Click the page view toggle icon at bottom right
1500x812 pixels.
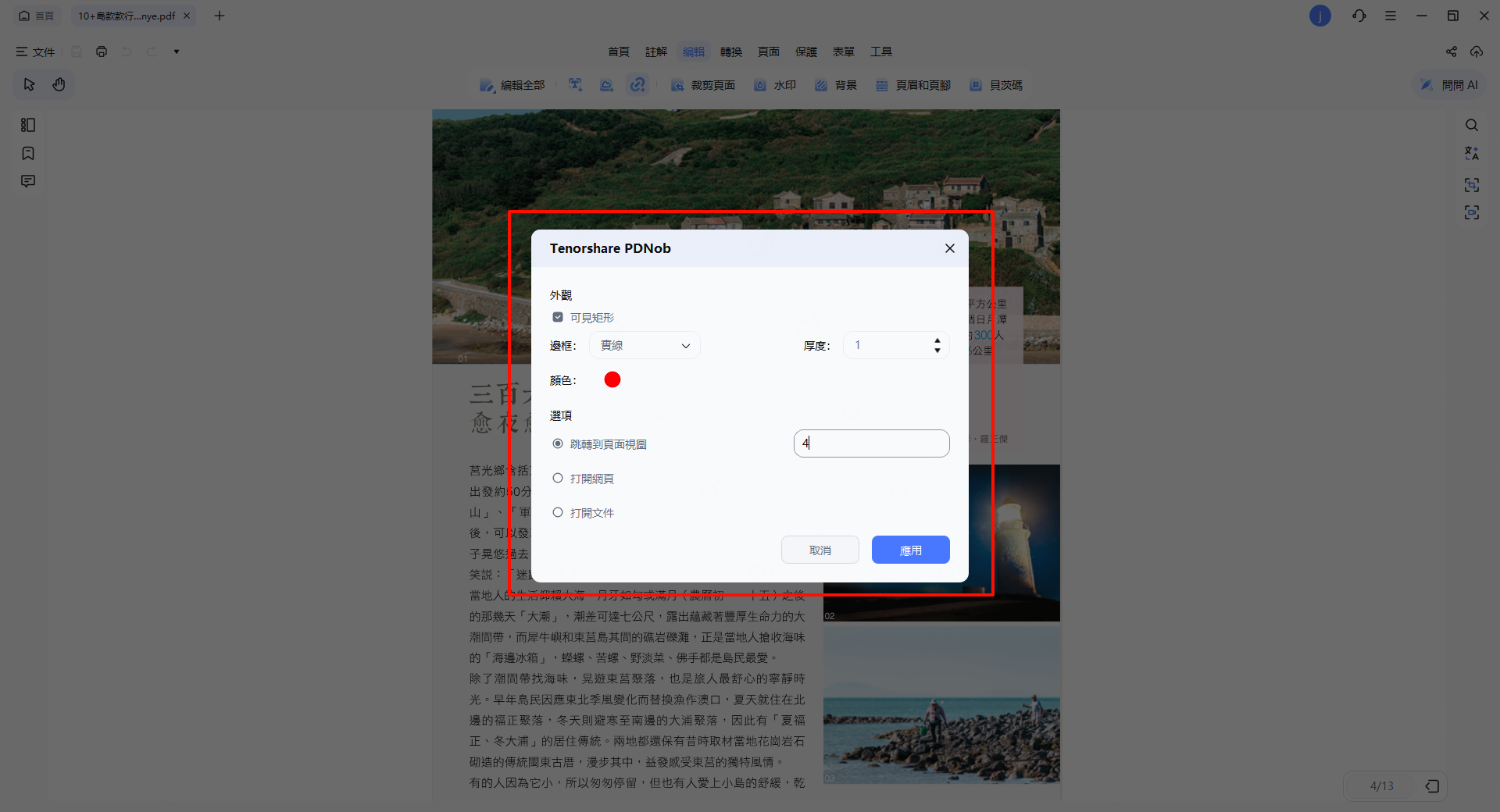click(x=1432, y=786)
